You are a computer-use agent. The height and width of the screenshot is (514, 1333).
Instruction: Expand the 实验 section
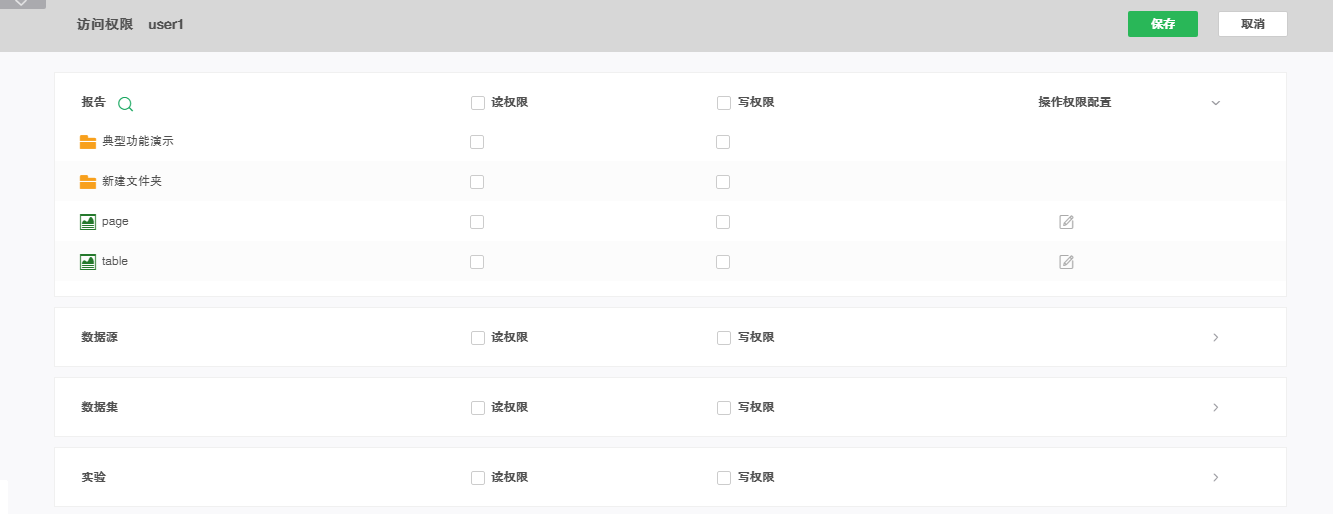1216,478
